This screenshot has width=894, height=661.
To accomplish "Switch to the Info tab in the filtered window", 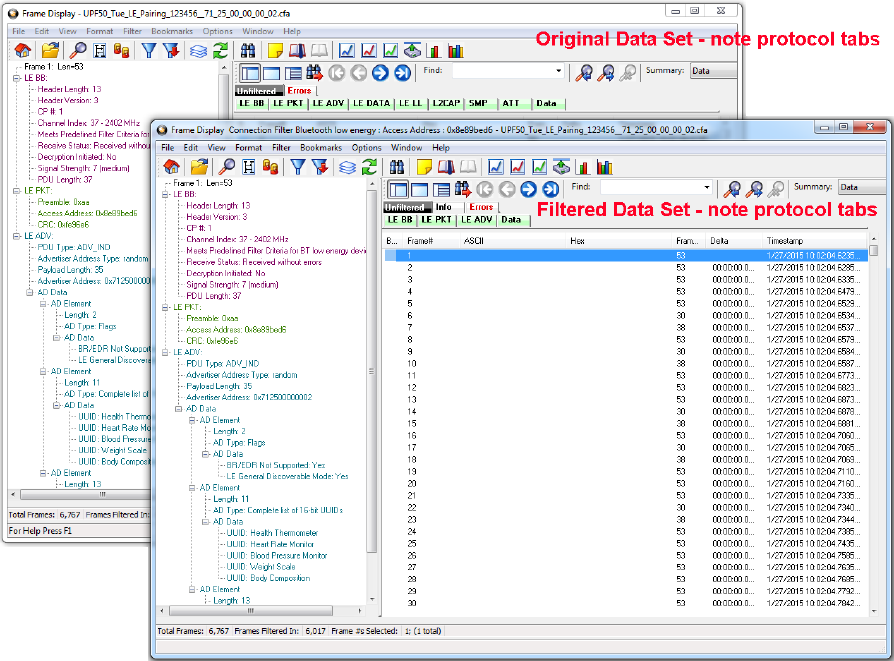I will coord(443,207).
